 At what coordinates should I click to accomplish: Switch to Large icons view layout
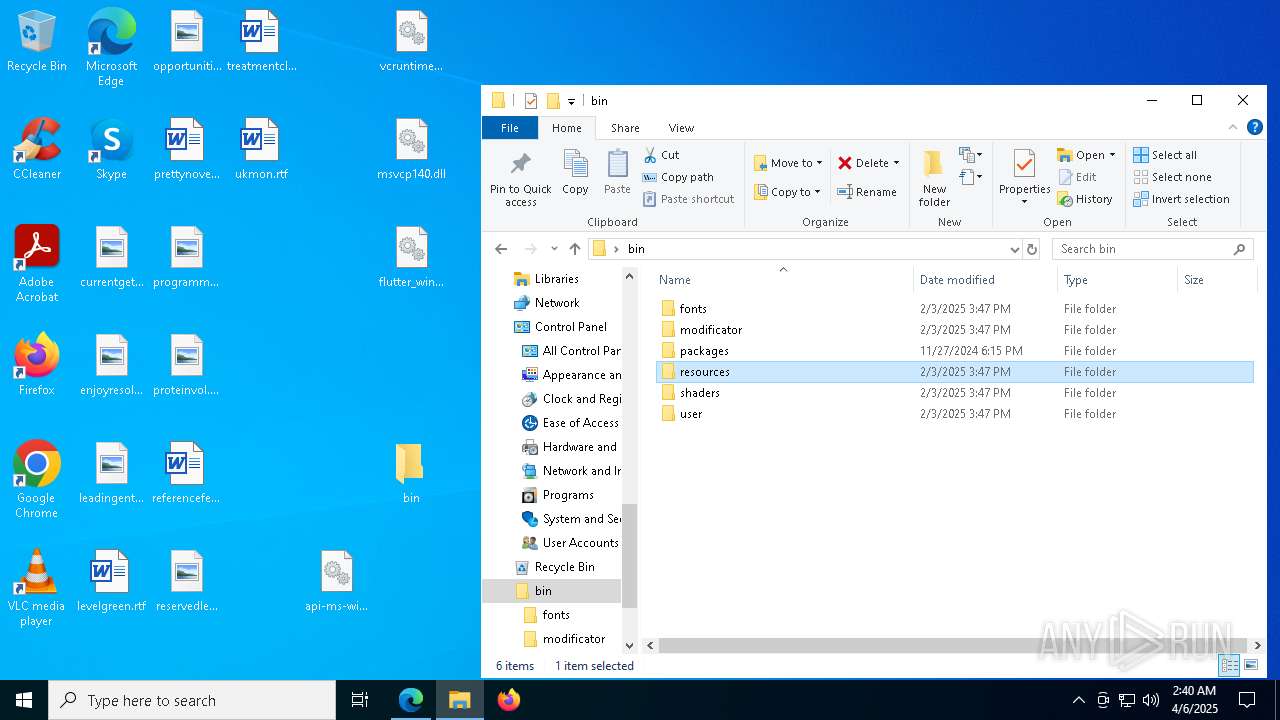click(x=1250, y=665)
